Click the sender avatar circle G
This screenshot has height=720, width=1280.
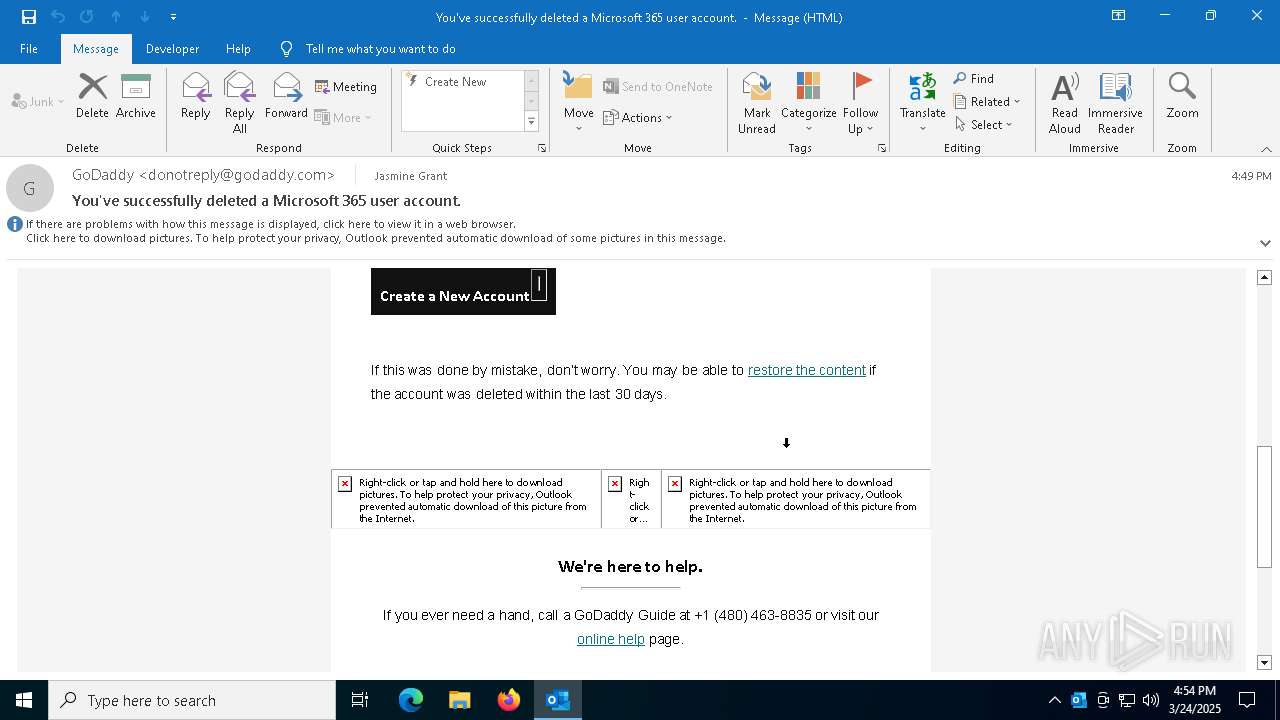click(x=30, y=188)
